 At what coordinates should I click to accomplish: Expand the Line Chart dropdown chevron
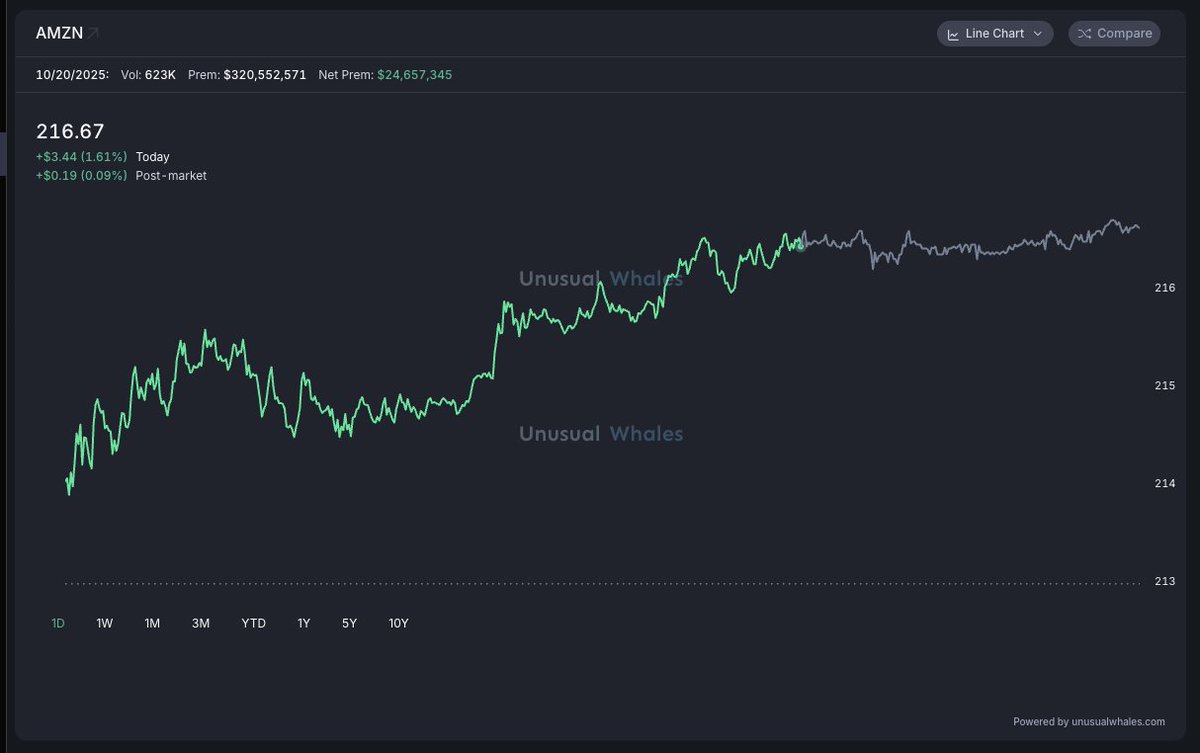click(1038, 34)
